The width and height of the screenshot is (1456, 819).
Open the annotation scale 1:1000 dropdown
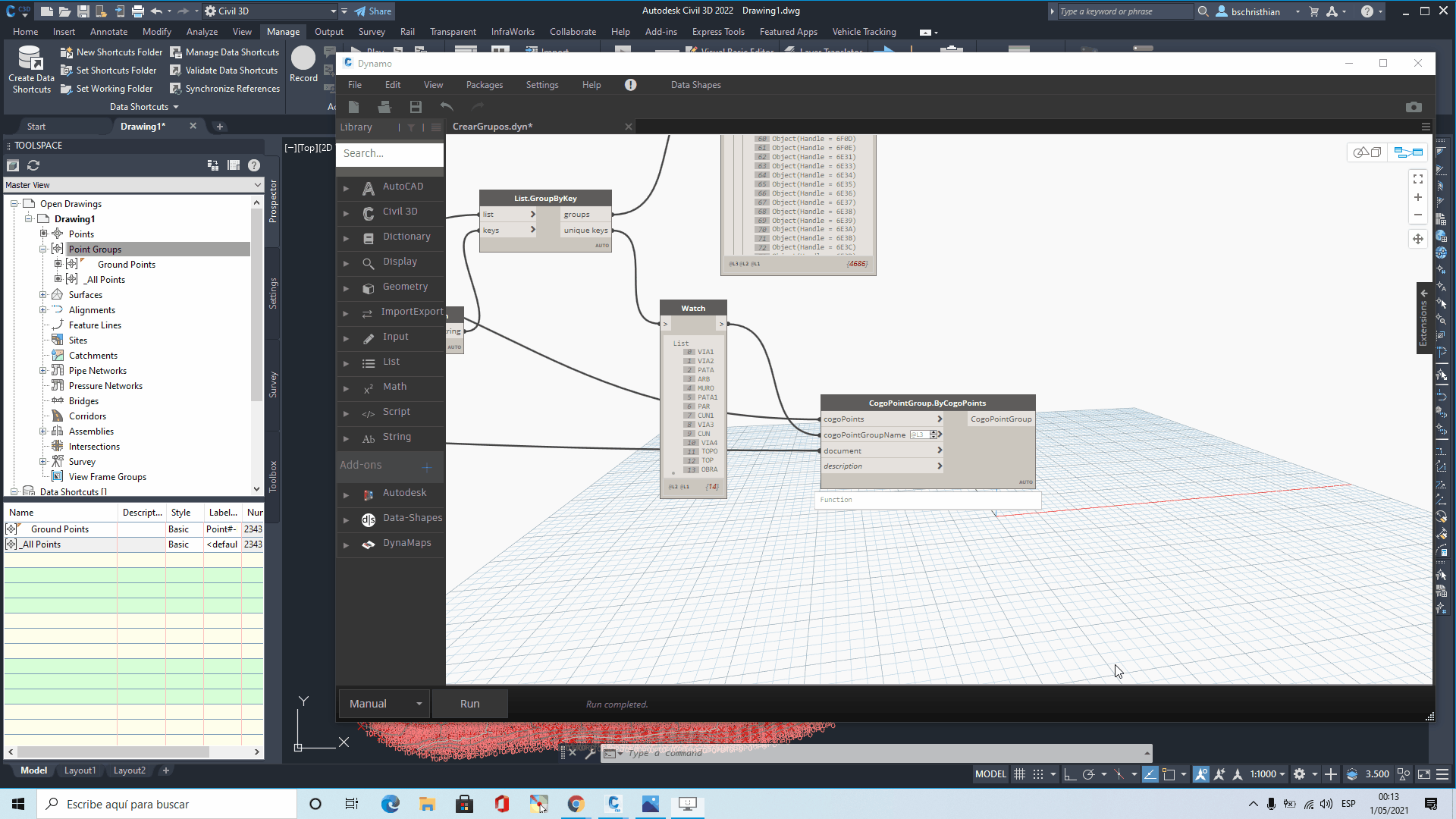1267,774
